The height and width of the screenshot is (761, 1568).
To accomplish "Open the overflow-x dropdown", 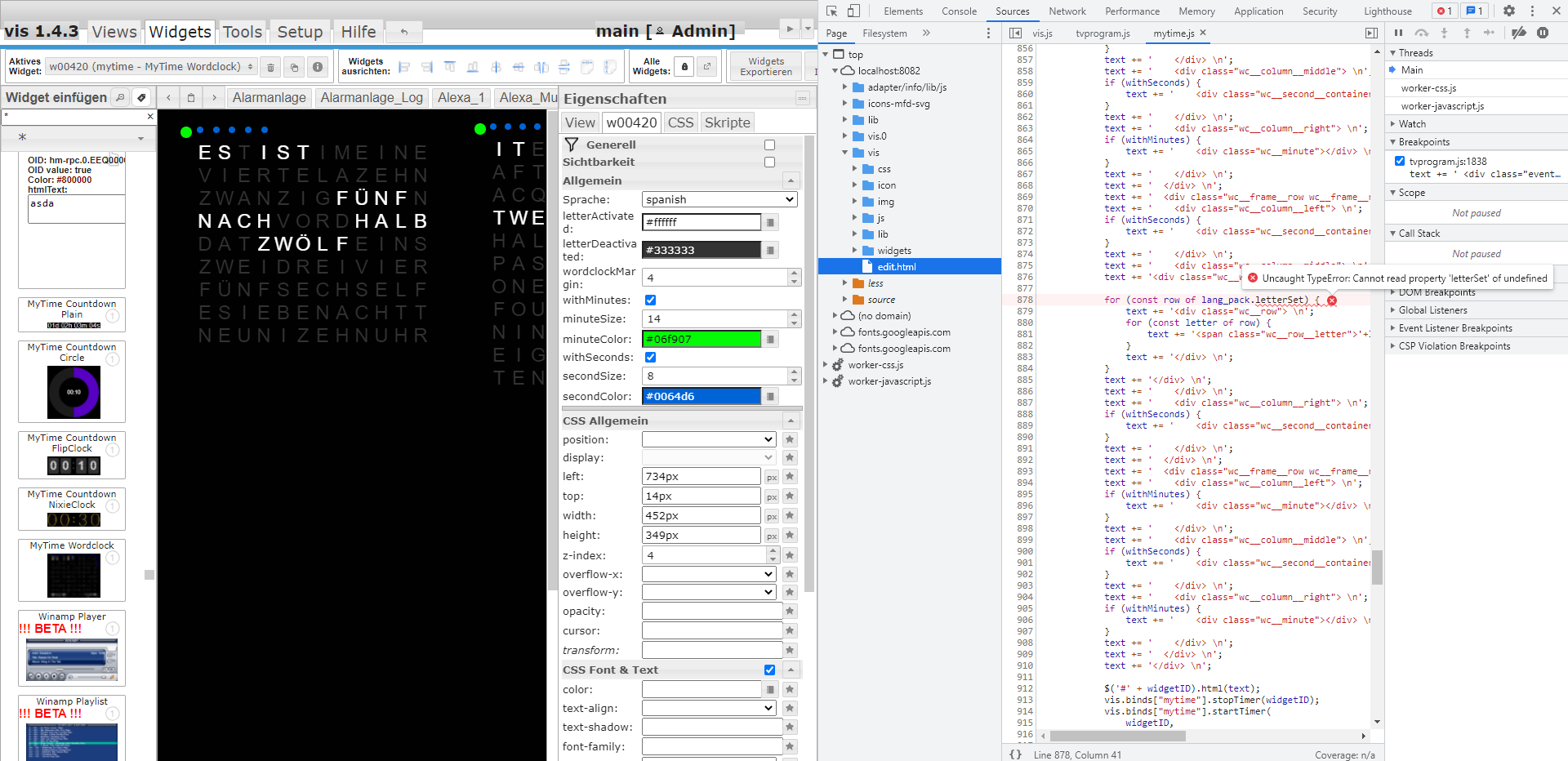I will click(709, 574).
